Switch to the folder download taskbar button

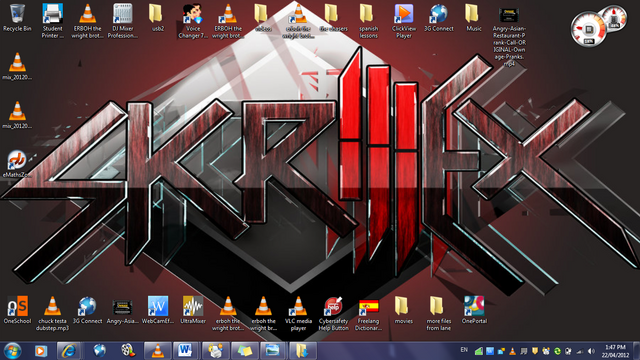click(x=302, y=351)
